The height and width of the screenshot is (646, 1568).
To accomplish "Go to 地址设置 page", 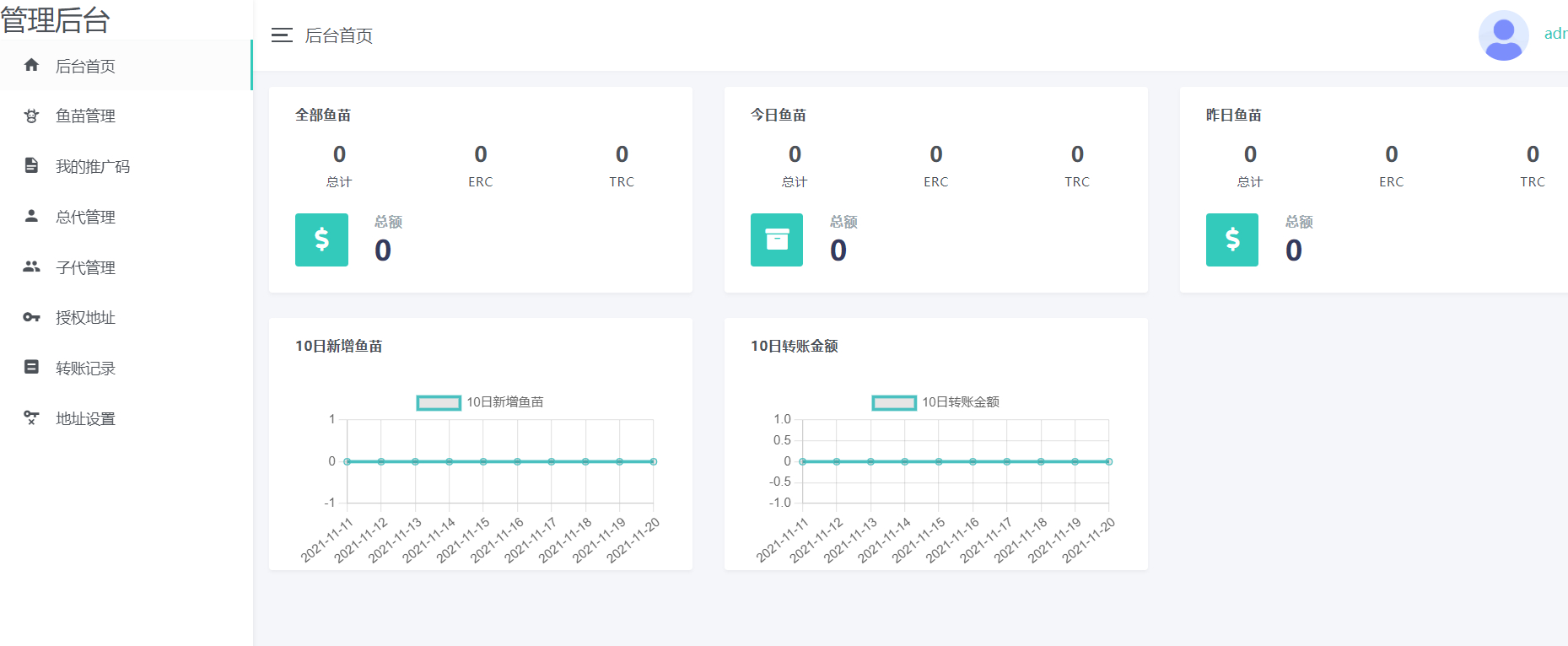I will coord(85,419).
